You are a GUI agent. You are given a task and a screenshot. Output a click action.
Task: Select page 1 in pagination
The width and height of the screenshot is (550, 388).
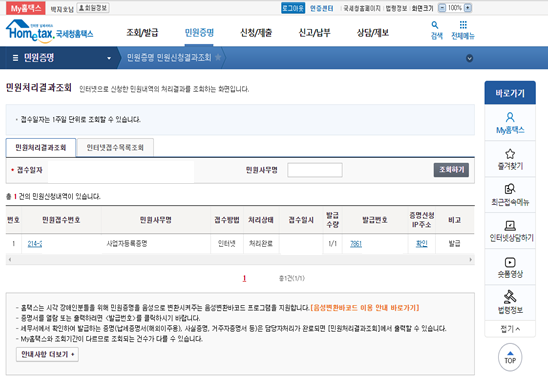point(244,279)
